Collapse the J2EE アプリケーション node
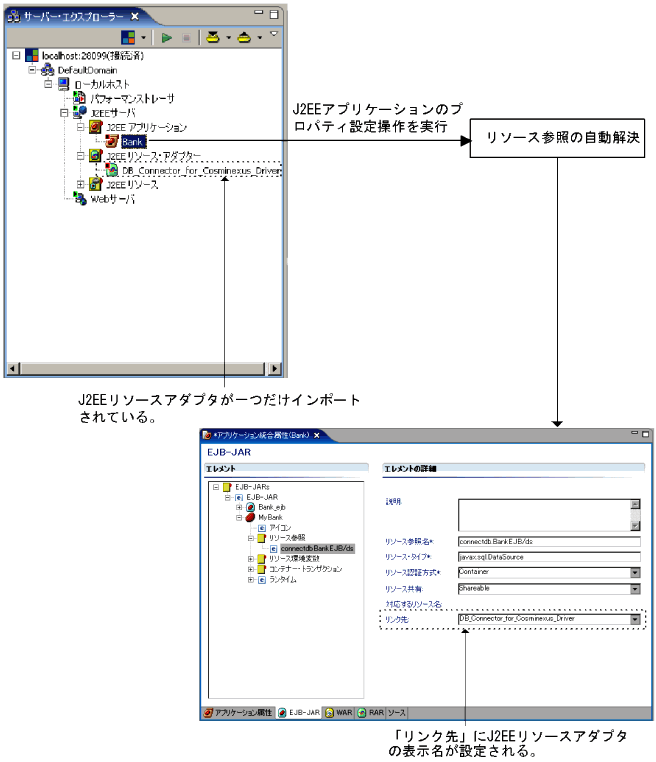This screenshot has height=762, width=656. tap(81, 127)
